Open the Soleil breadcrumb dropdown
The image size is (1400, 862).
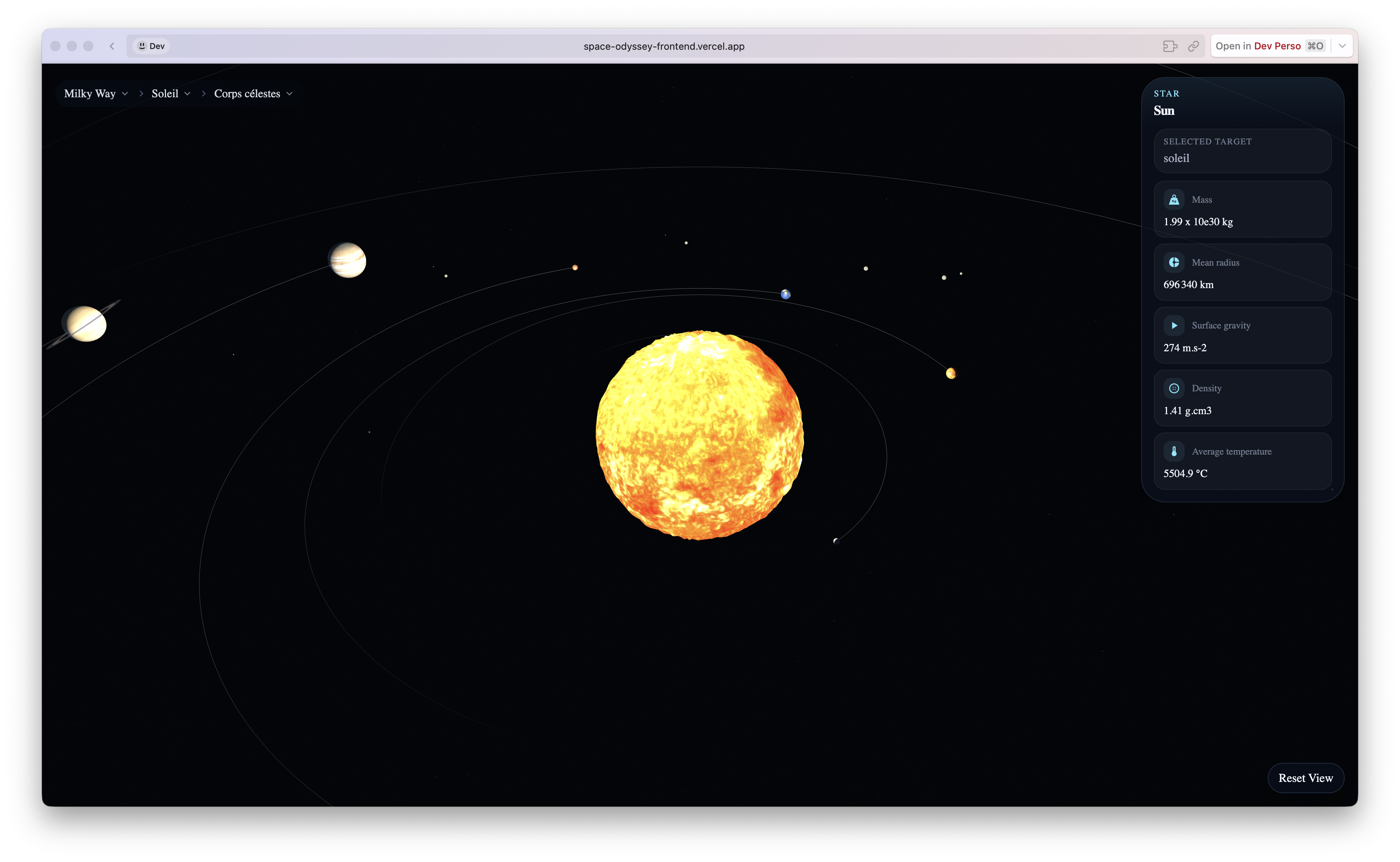(x=171, y=94)
